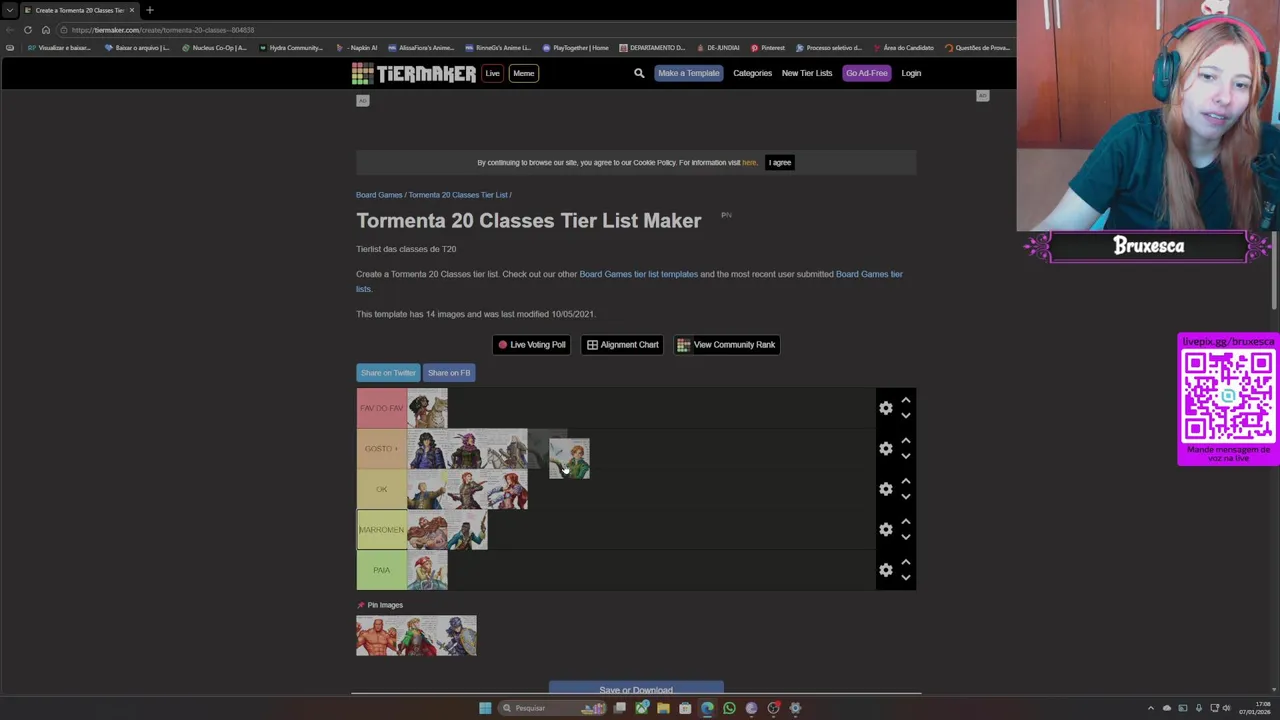This screenshot has width=1280, height=720.
Task: Click Share on FB button
Action: [449, 373]
